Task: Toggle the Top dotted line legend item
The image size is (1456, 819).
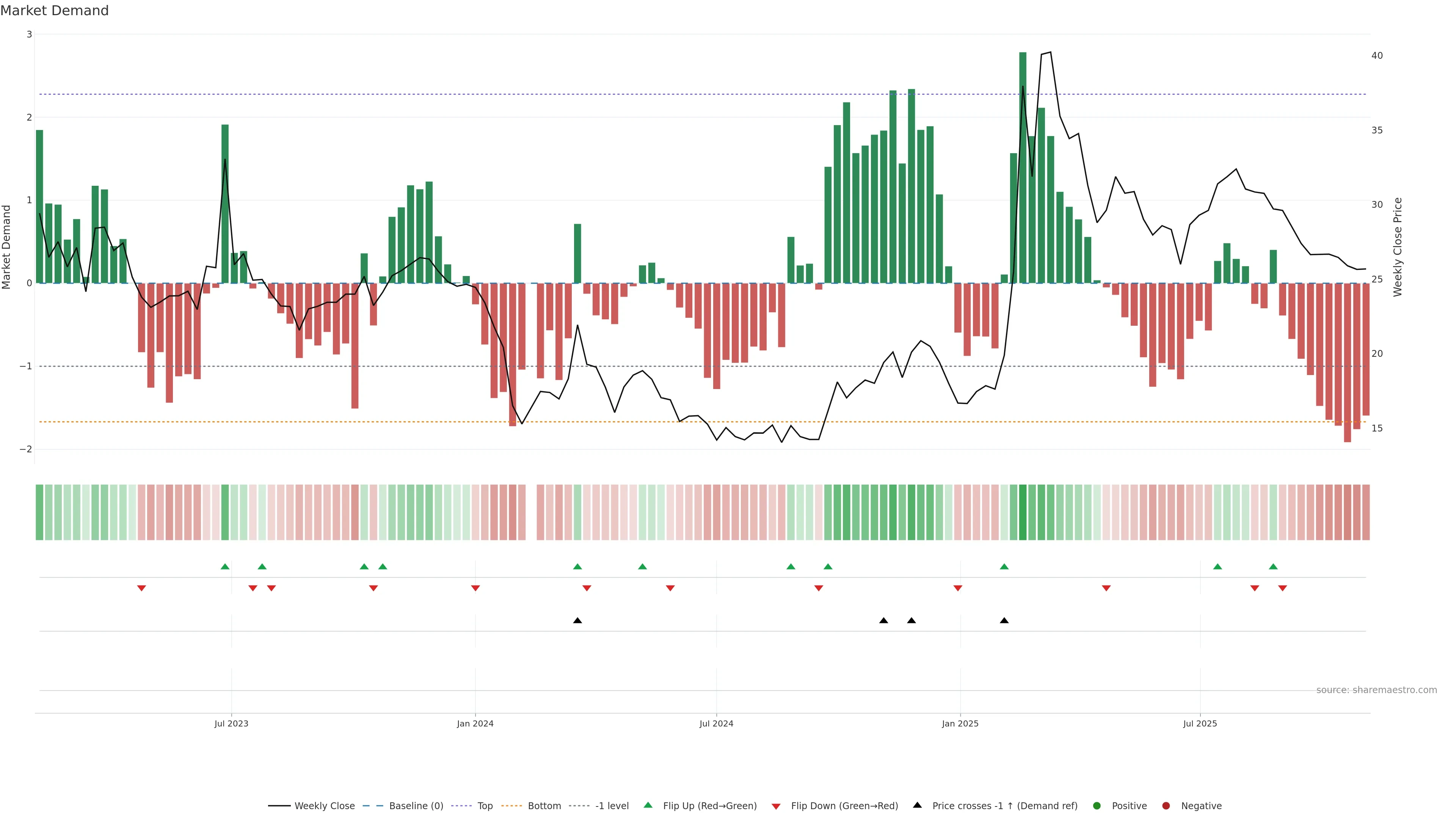Action: pyautogui.click(x=485, y=806)
